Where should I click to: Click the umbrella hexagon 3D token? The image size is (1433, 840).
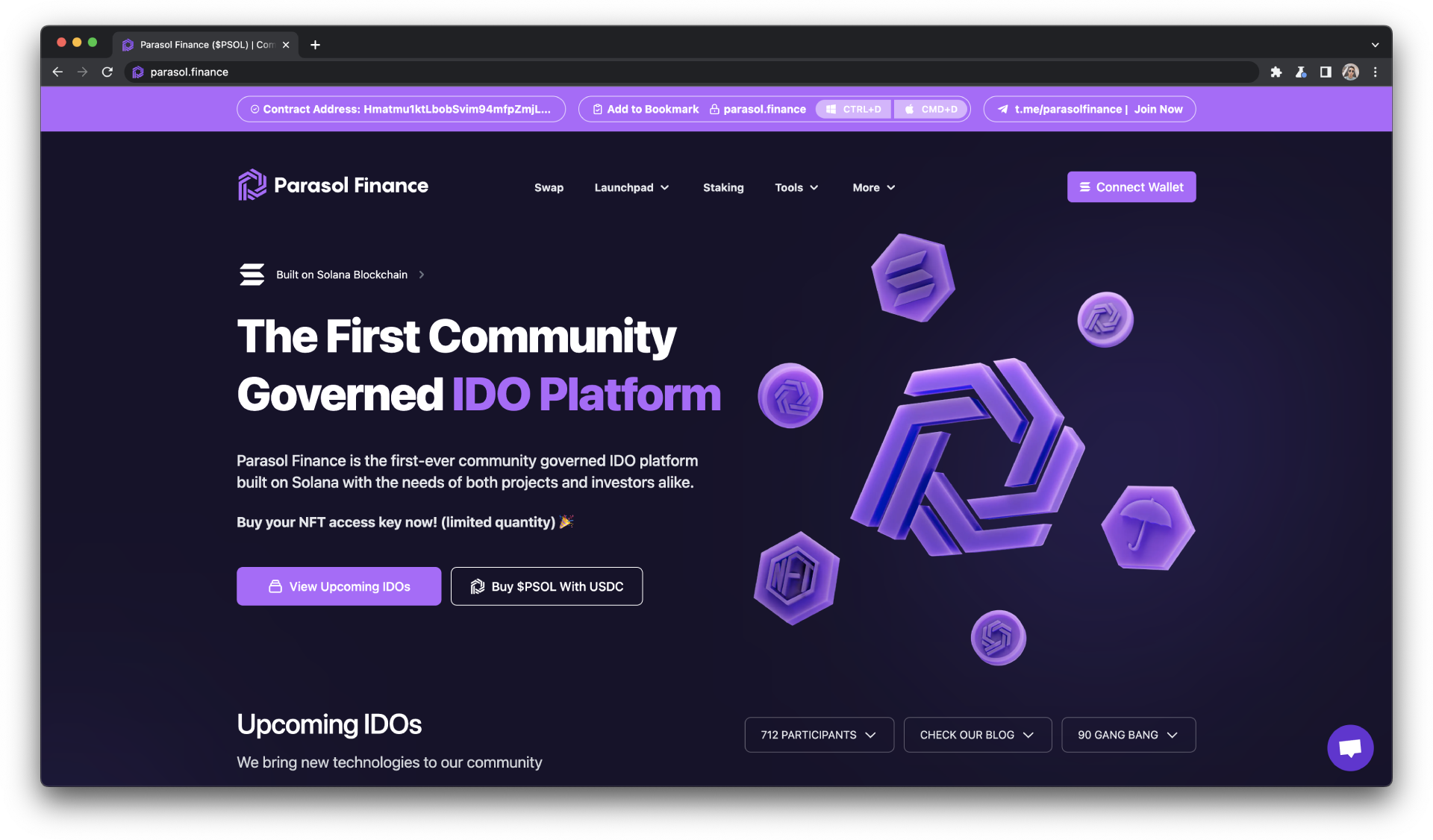pyautogui.click(x=1148, y=527)
